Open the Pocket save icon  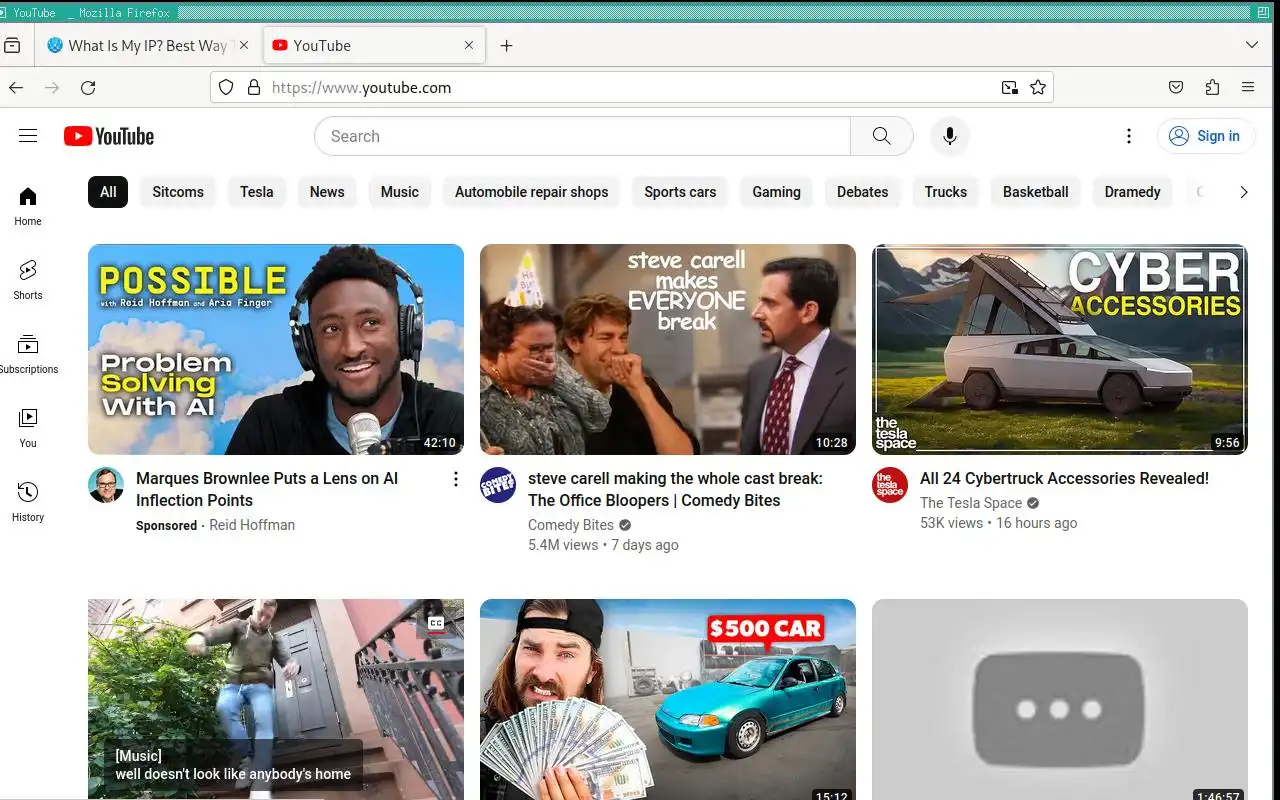[x=1176, y=88]
